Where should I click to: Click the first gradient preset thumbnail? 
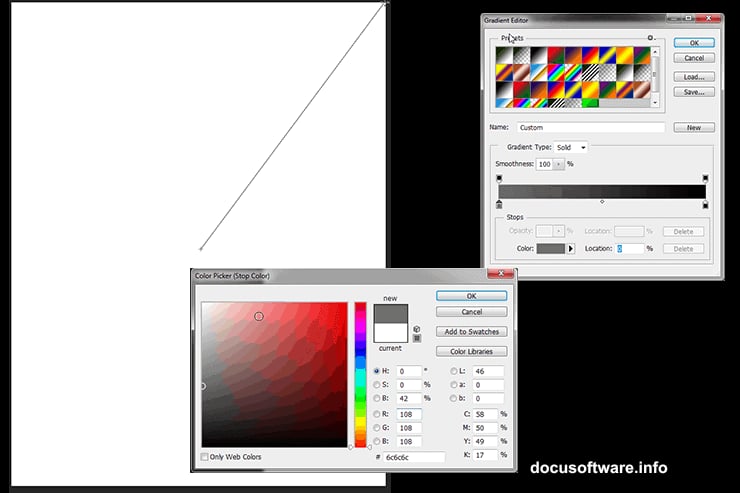(506, 55)
